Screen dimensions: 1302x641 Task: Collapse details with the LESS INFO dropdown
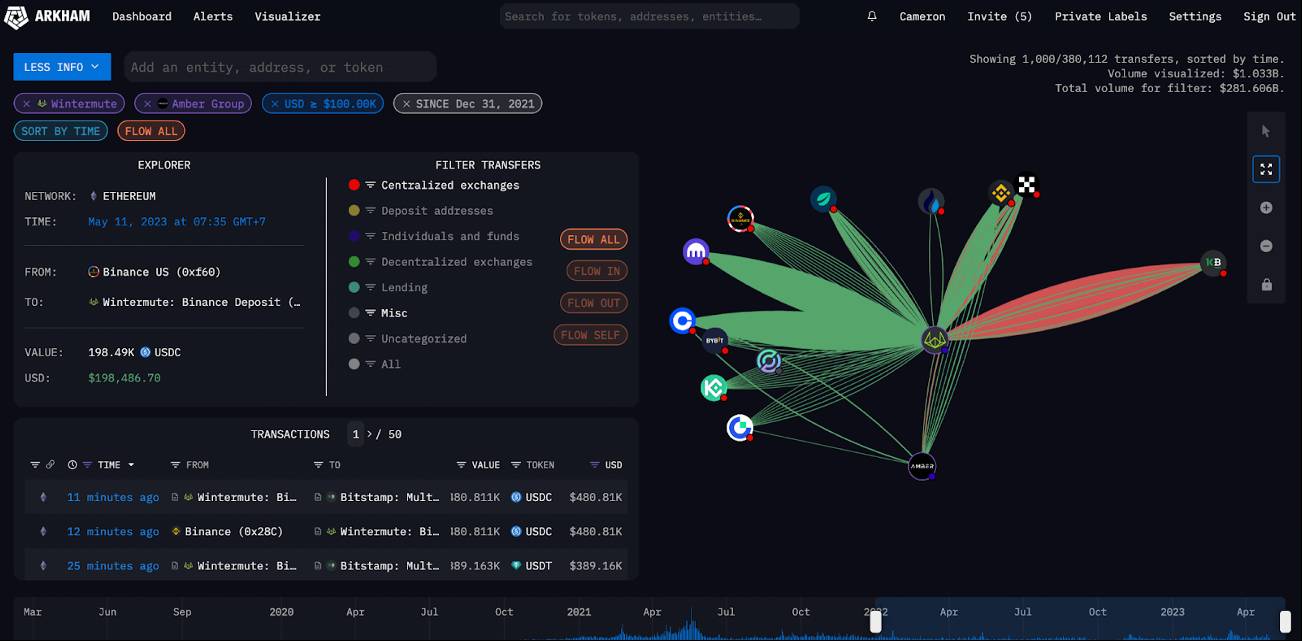[x=62, y=67]
